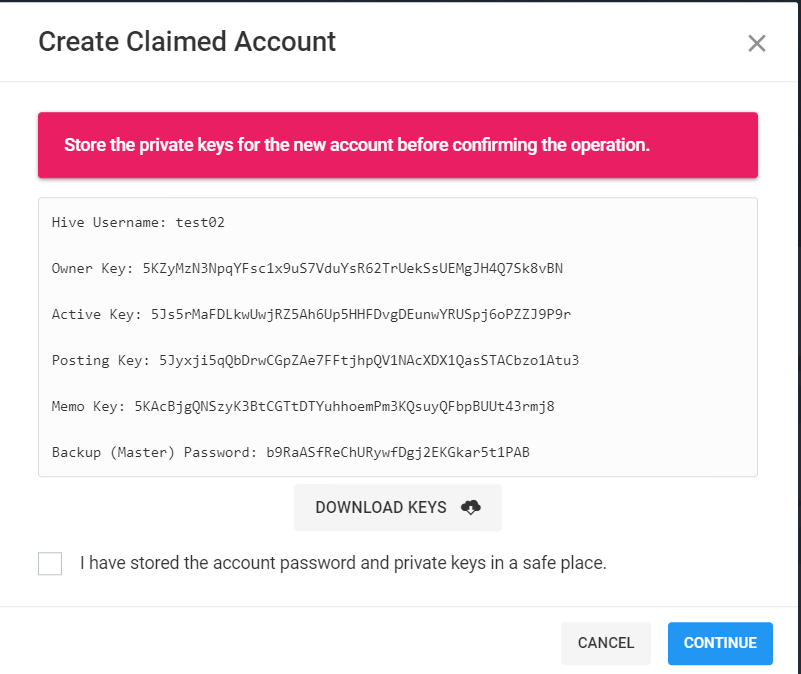Click the Memo Key value text

pos(344,406)
